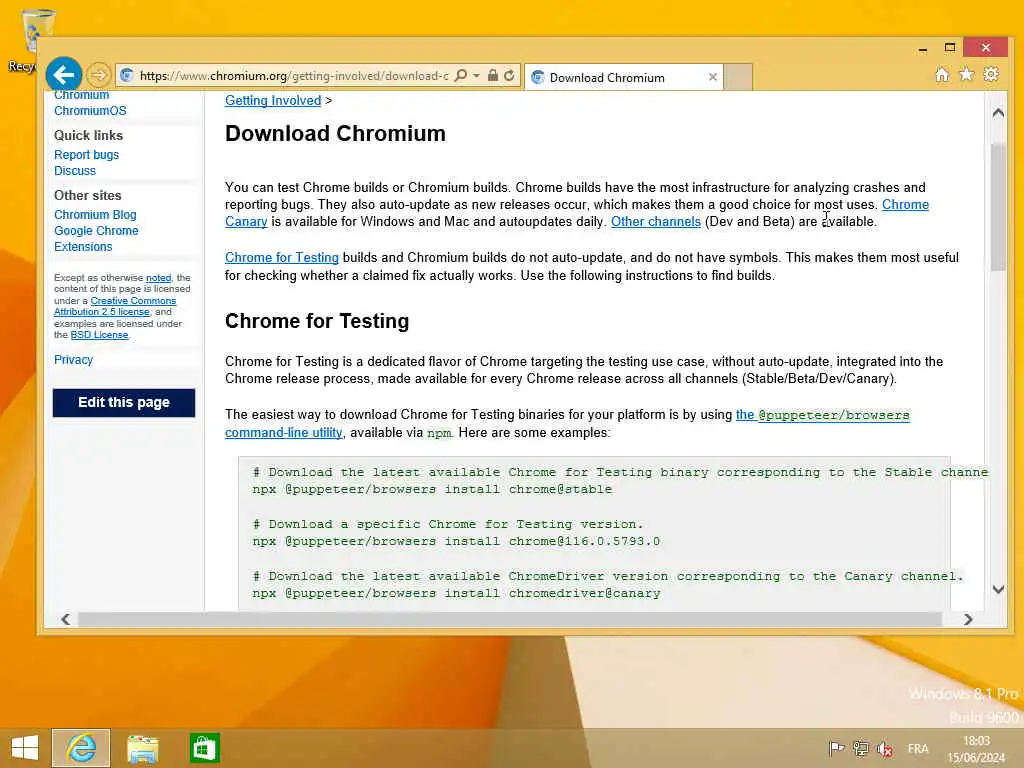
Task: Click the 'npx @puppeteer/browsers install chrome@stable' line
Action: tap(432, 489)
